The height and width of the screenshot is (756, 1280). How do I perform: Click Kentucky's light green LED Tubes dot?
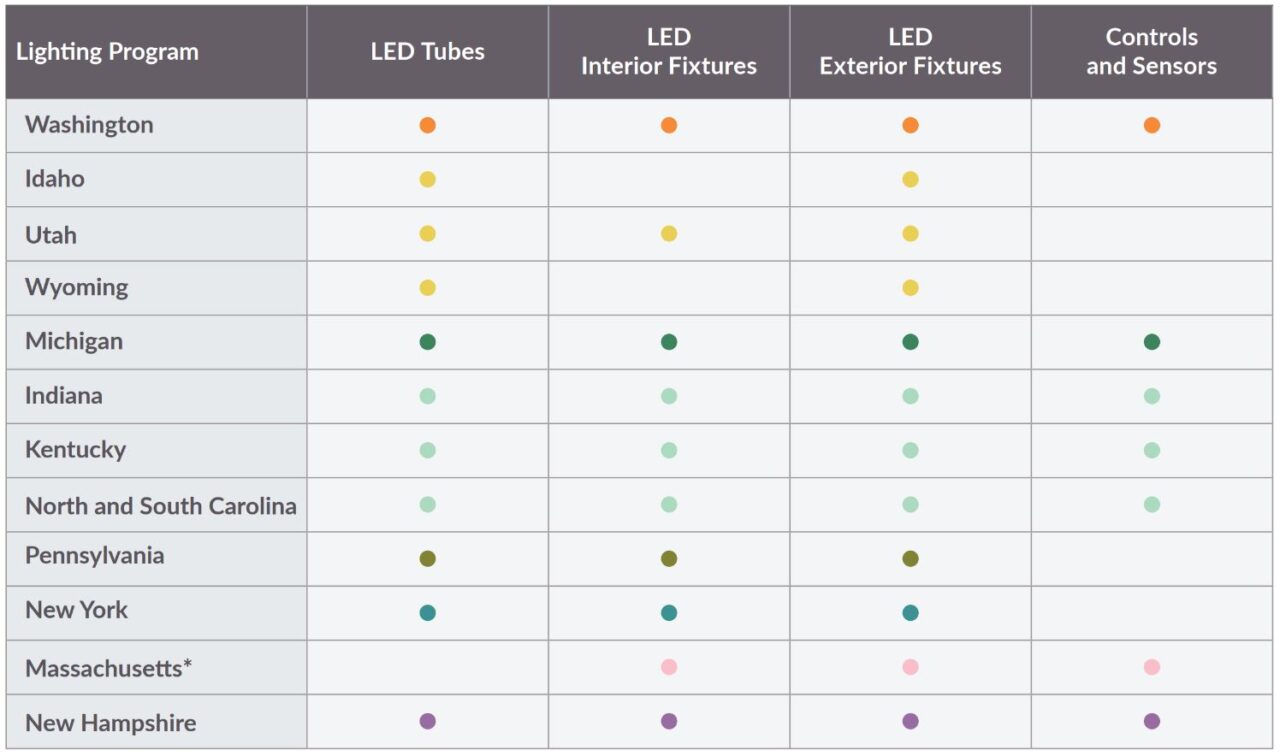(x=428, y=450)
